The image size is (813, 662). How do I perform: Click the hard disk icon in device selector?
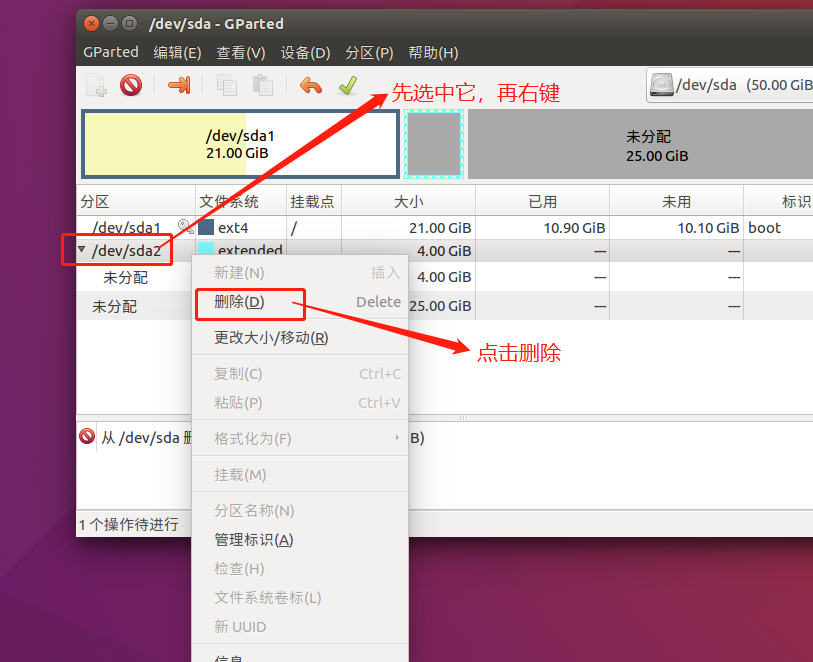tap(662, 84)
